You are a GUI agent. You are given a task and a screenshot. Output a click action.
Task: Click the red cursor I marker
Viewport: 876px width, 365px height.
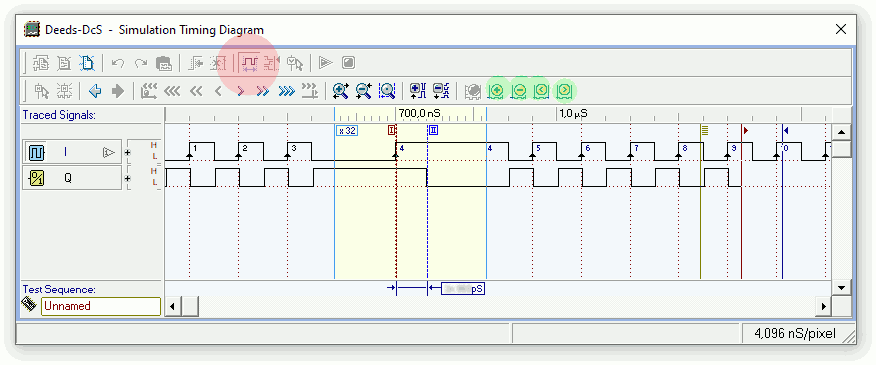(392, 130)
